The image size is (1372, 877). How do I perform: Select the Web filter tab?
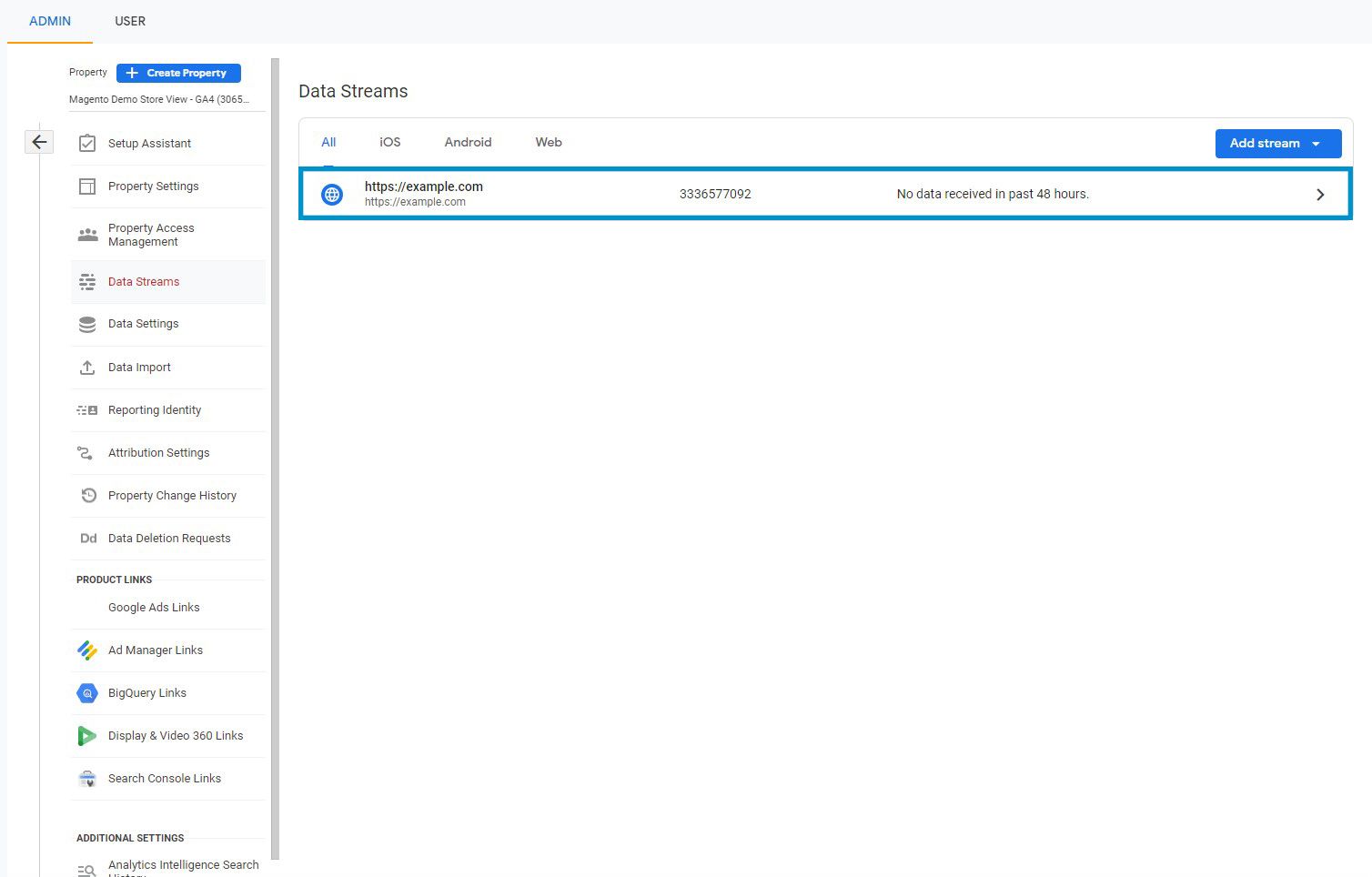[548, 142]
